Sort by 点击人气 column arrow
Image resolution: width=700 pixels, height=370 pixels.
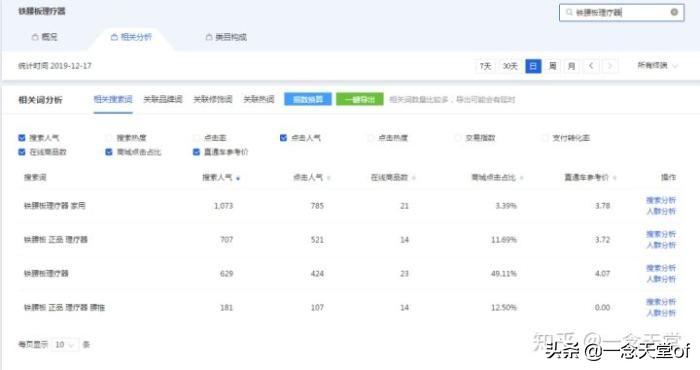pos(329,178)
